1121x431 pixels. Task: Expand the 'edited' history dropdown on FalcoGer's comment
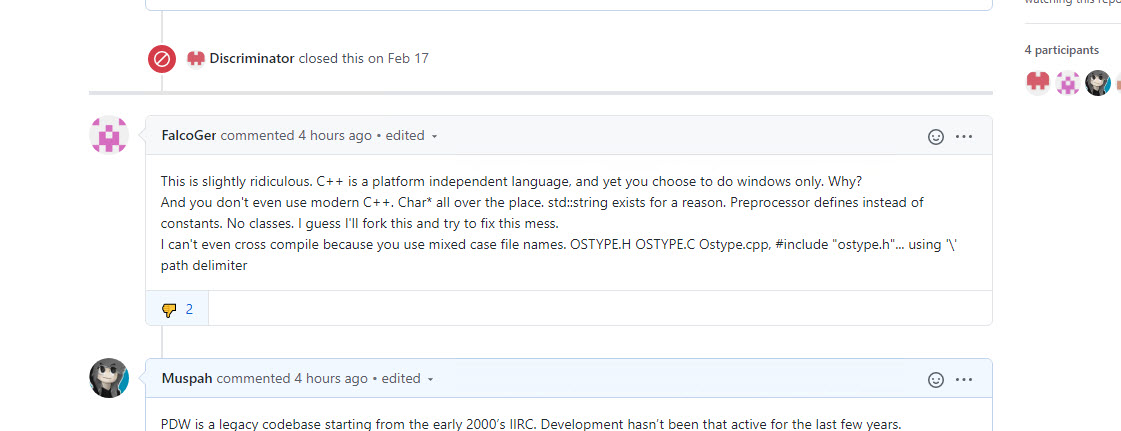tap(410, 136)
